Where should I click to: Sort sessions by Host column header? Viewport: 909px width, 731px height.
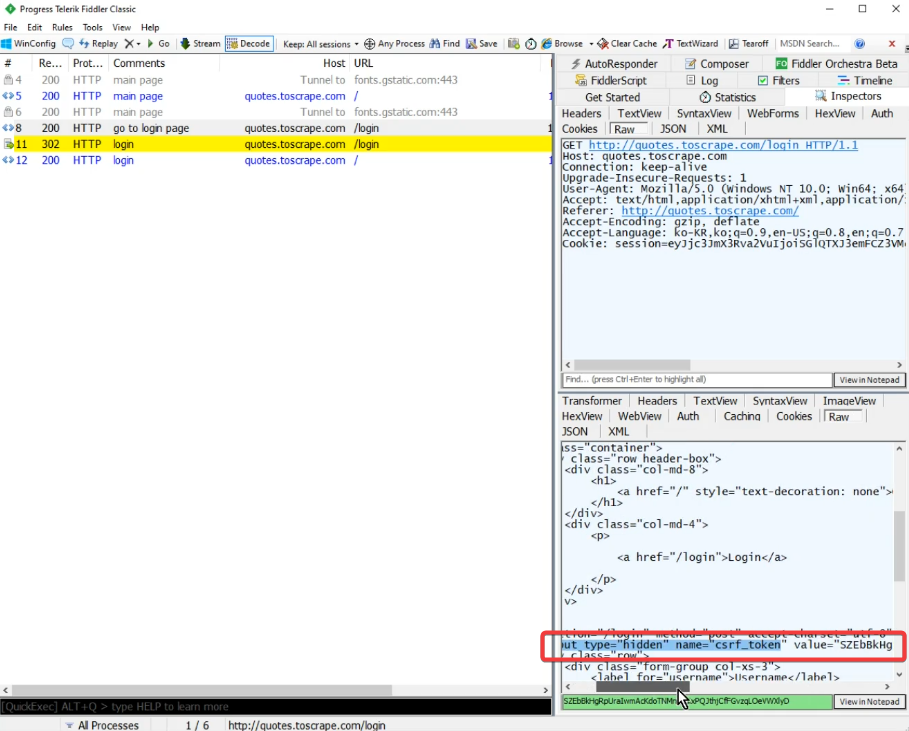click(x=285, y=63)
